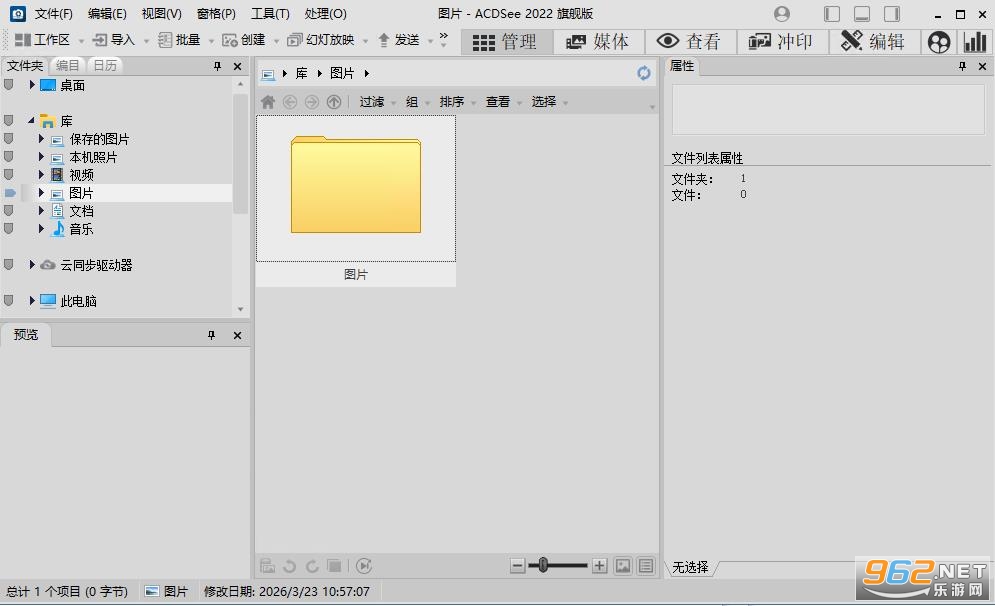Switch to list details view icon

click(646, 565)
